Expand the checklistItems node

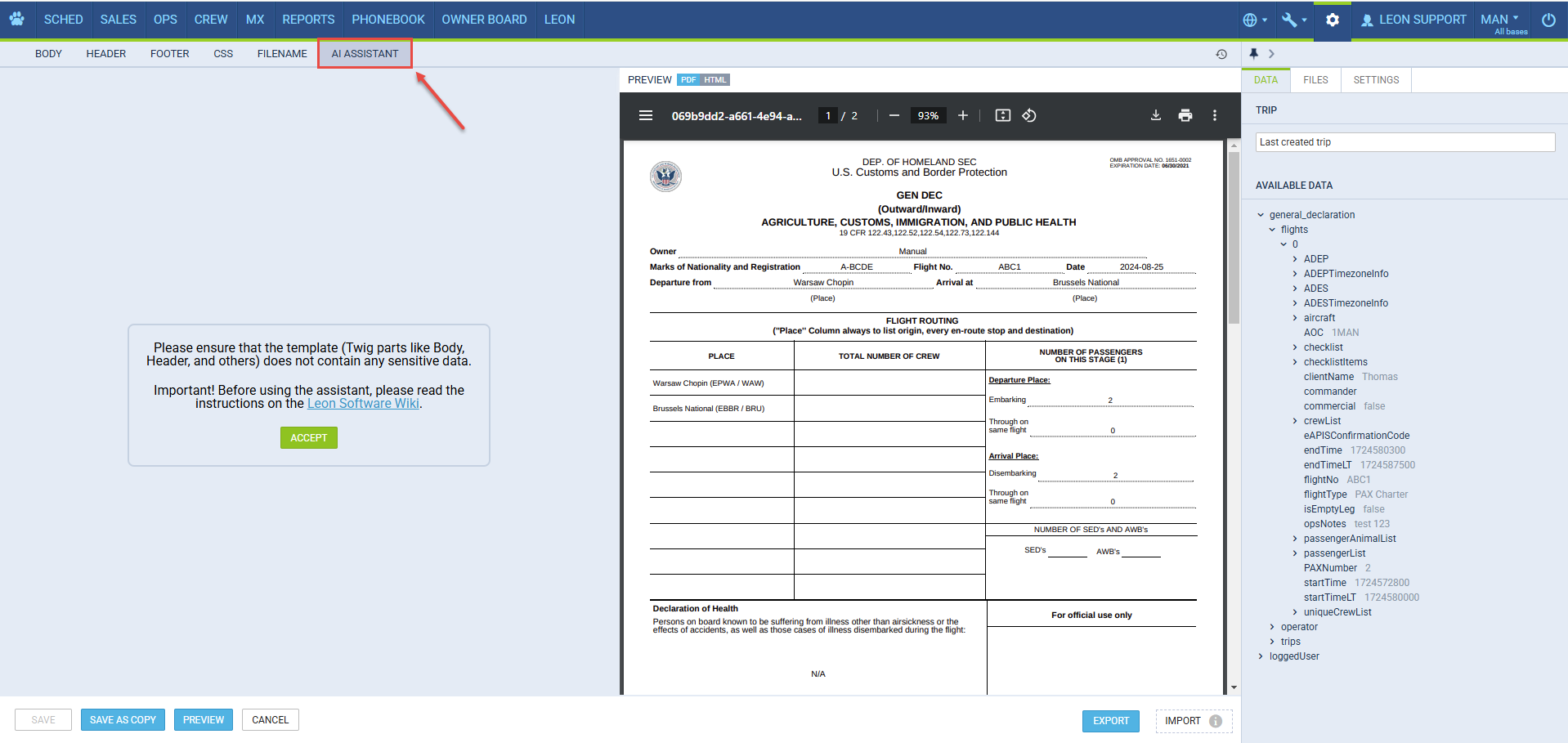1295,362
